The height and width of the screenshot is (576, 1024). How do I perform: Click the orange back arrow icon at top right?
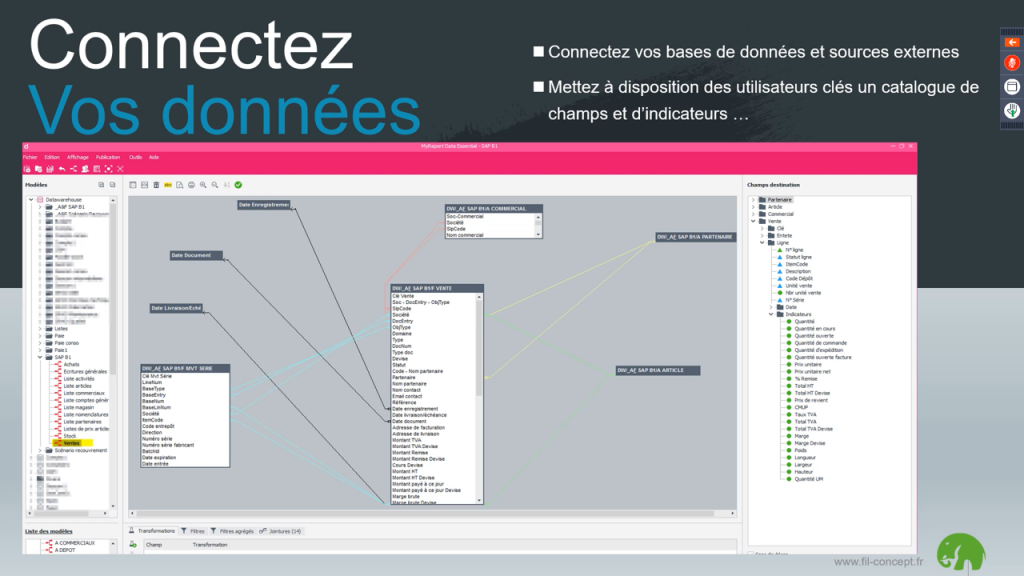coord(1011,42)
